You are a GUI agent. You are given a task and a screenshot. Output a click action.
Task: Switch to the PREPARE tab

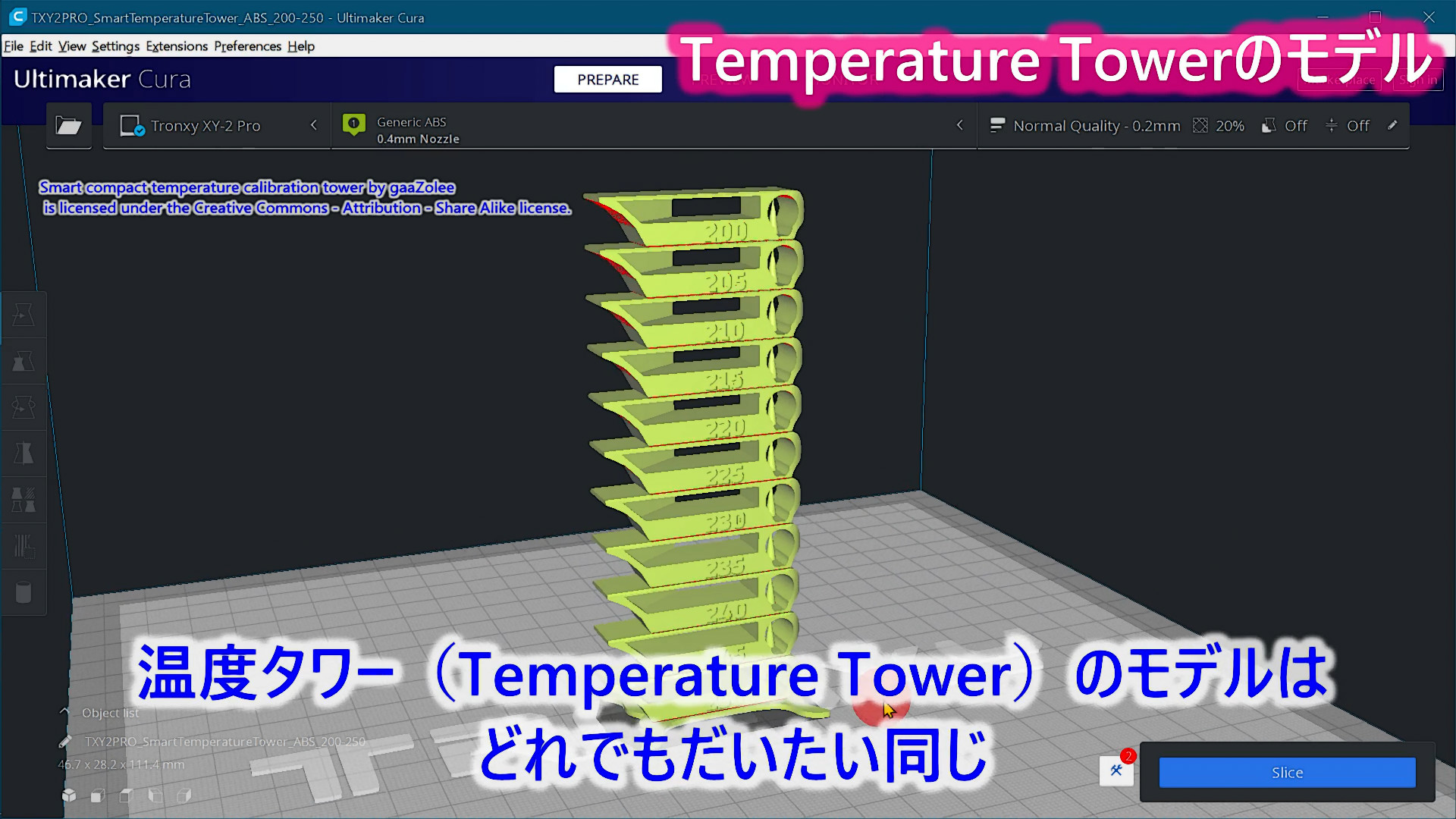tap(607, 79)
